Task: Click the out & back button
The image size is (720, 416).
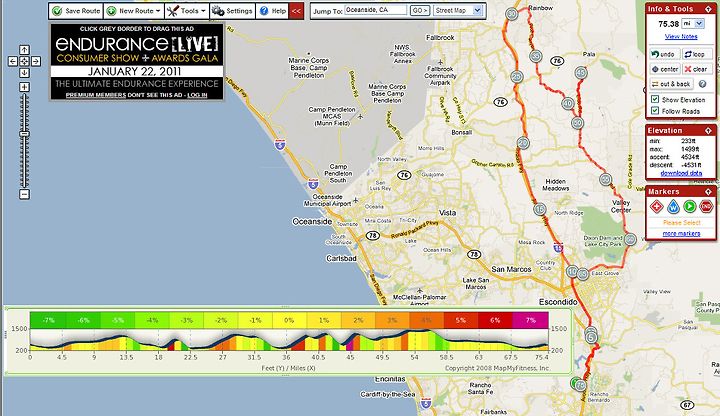Action: pyautogui.click(x=671, y=84)
